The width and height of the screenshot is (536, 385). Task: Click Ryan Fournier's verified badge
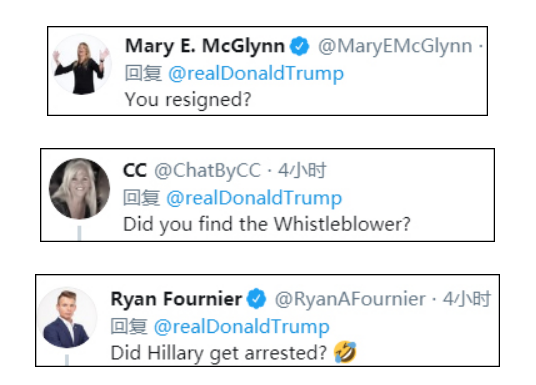(x=256, y=298)
